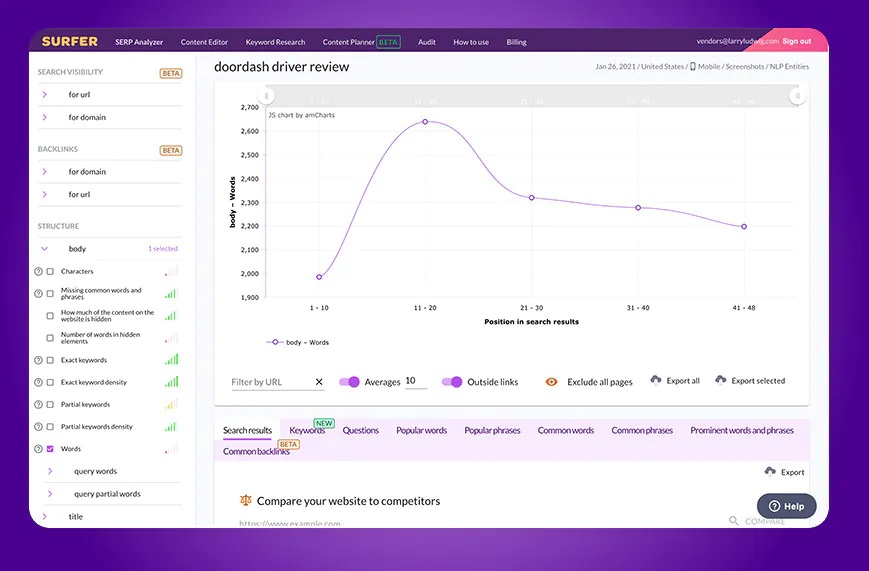Click the SURFER logo
Screen dimensions: 869x571
click(70, 42)
